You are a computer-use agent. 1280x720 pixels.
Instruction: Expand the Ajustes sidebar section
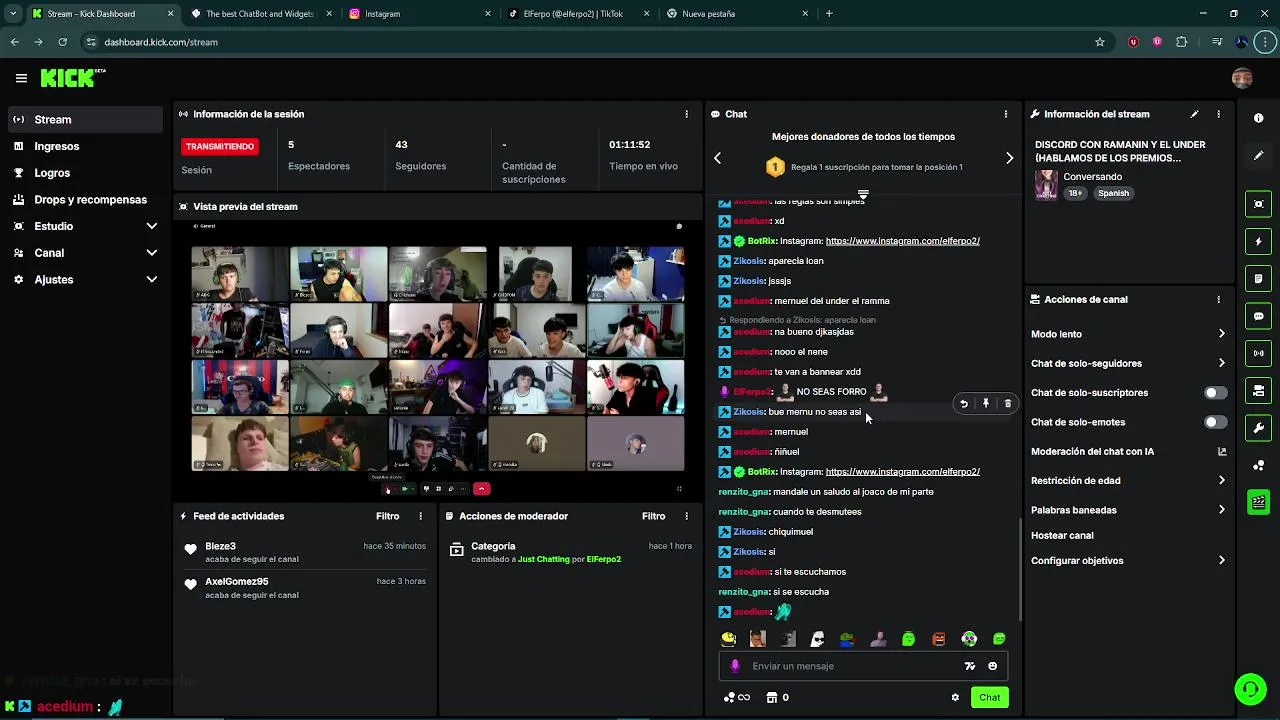tap(85, 280)
